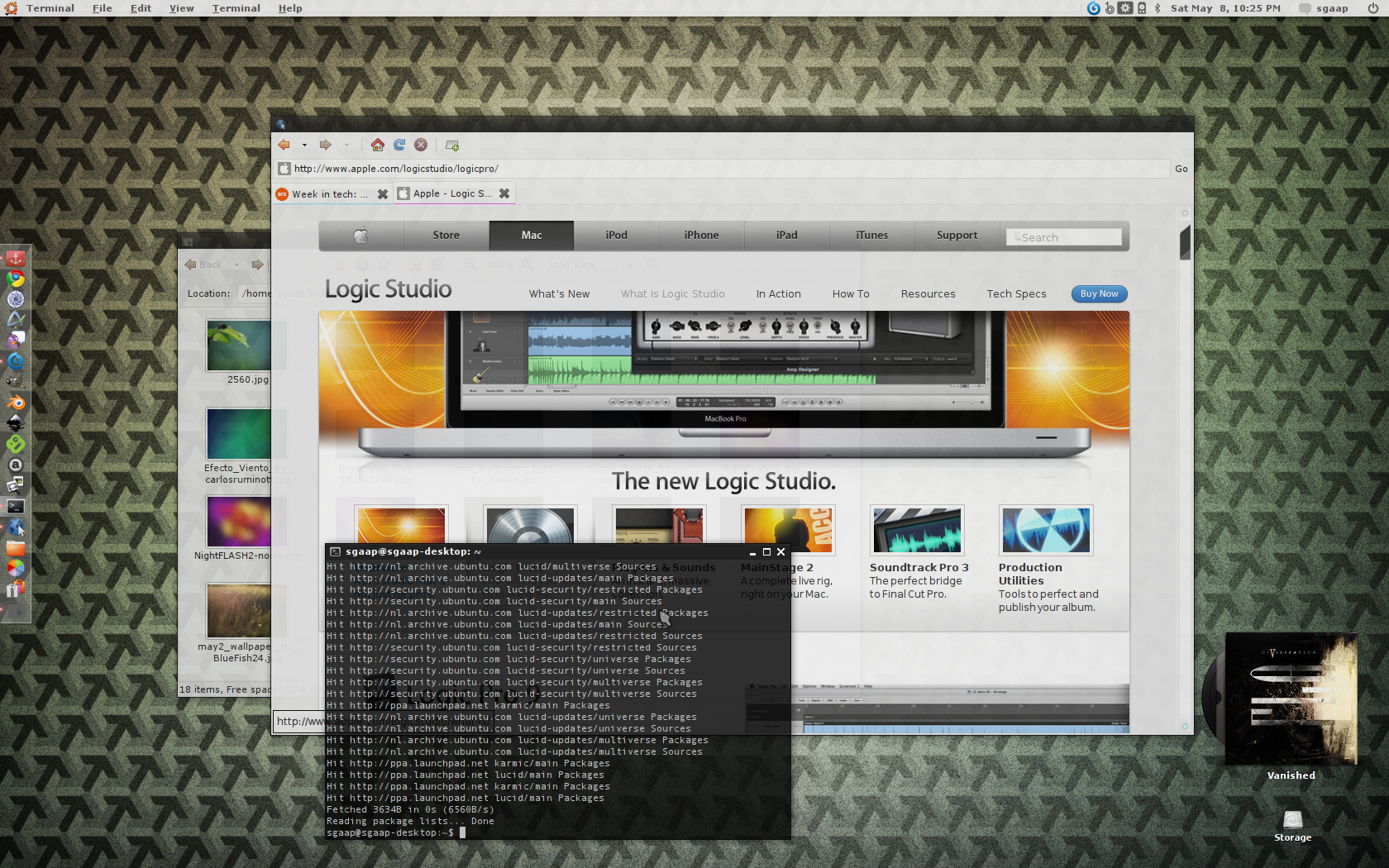Open a new tab with toolbar icon
Image resolution: width=1389 pixels, height=868 pixels.
[452, 145]
